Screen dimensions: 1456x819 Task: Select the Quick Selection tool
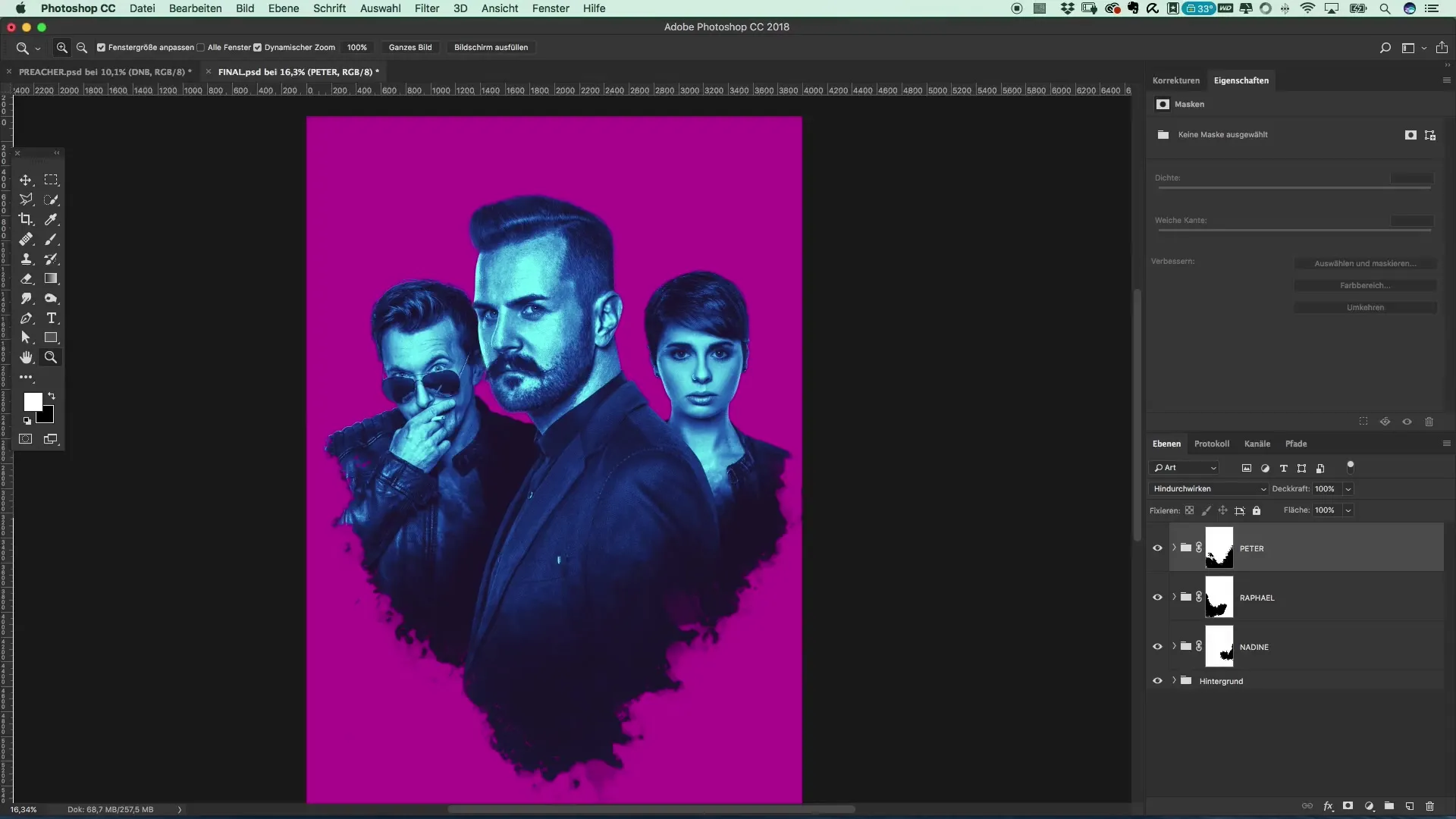click(51, 199)
